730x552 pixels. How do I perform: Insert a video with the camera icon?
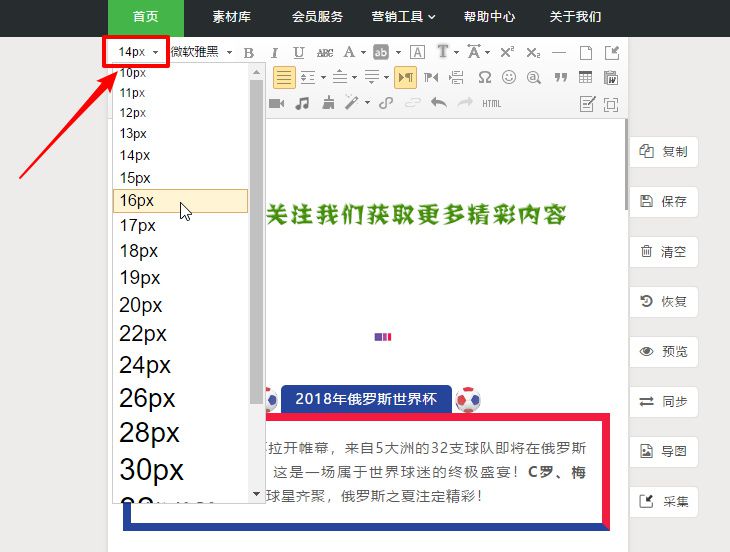point(277,103)
